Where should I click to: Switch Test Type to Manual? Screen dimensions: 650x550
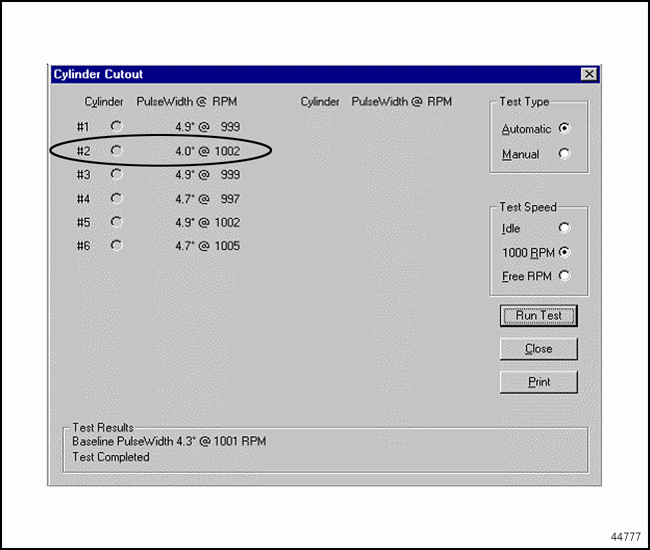(x=565, y=154)
